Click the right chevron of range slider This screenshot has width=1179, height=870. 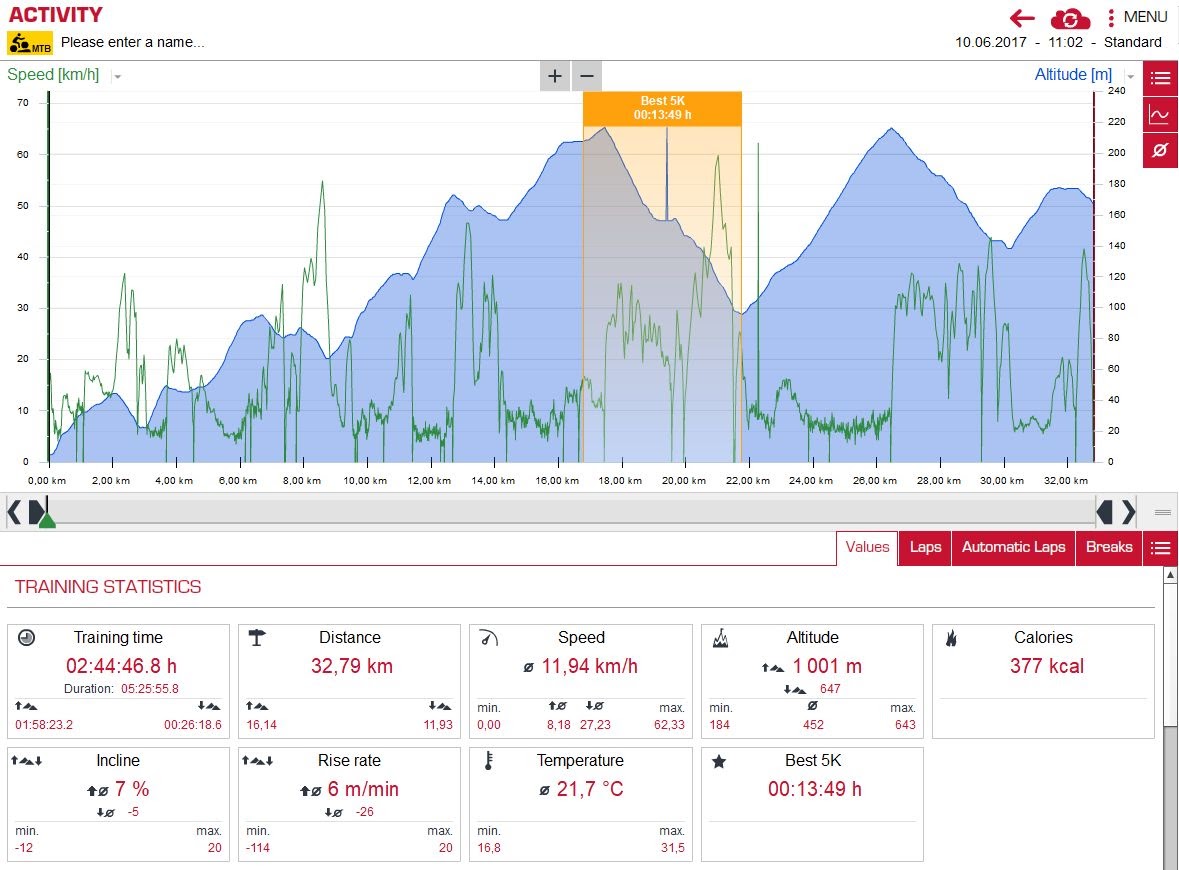click(x=1129, y=512)
